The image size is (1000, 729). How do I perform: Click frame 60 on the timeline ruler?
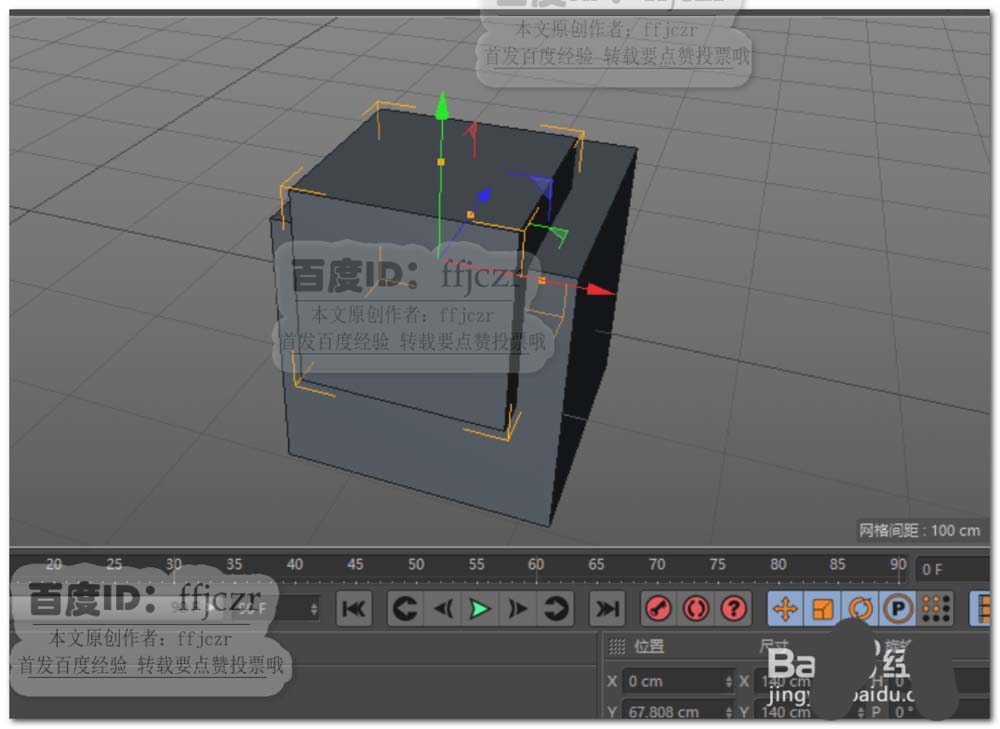[536, 565]
